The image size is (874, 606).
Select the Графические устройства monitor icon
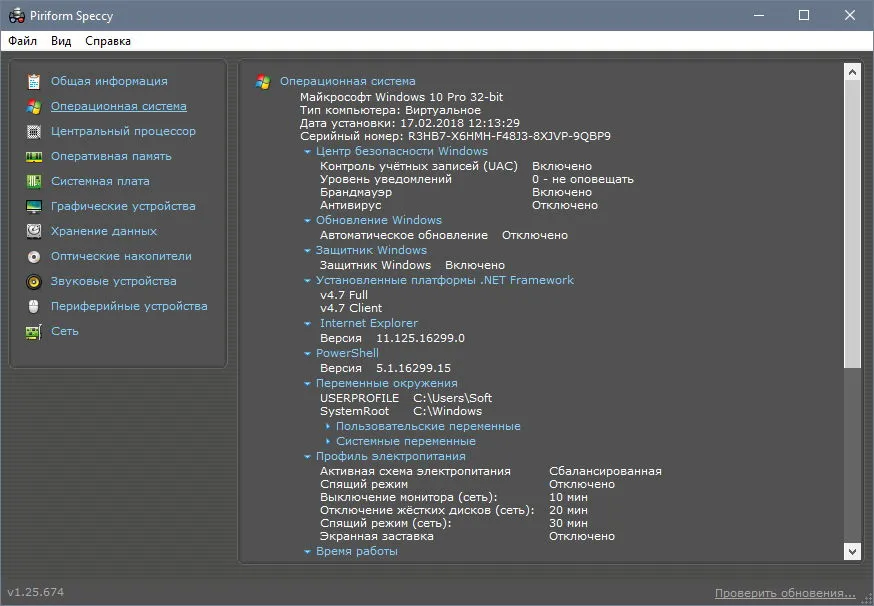coord(34,206)
